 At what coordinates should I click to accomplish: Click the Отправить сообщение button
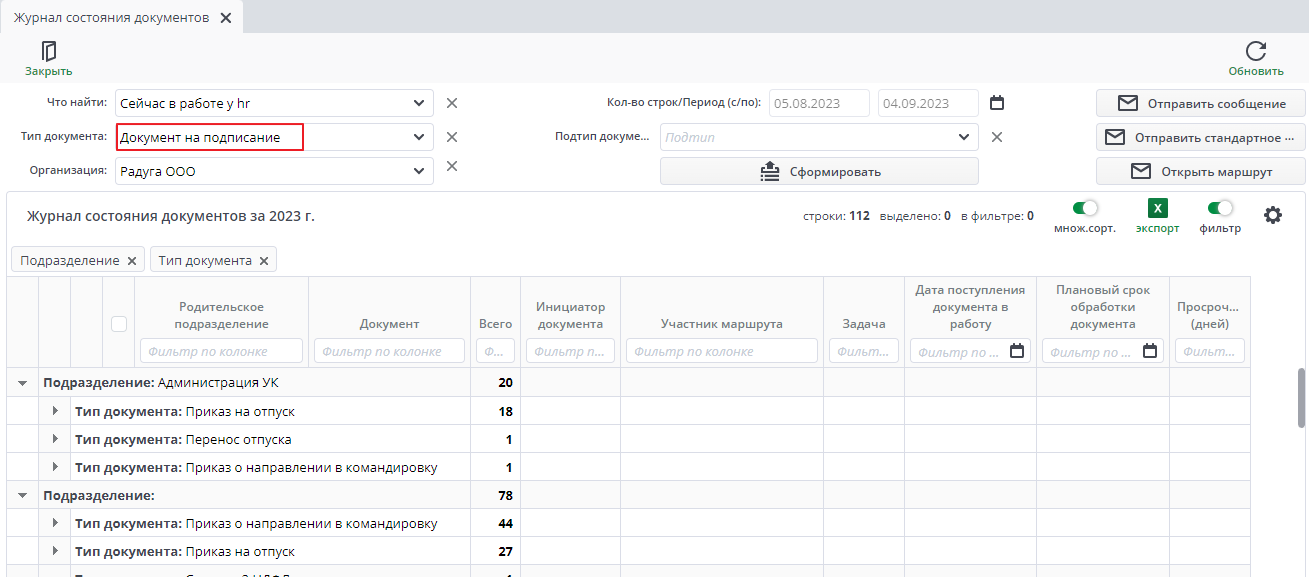pos(1200,104)
